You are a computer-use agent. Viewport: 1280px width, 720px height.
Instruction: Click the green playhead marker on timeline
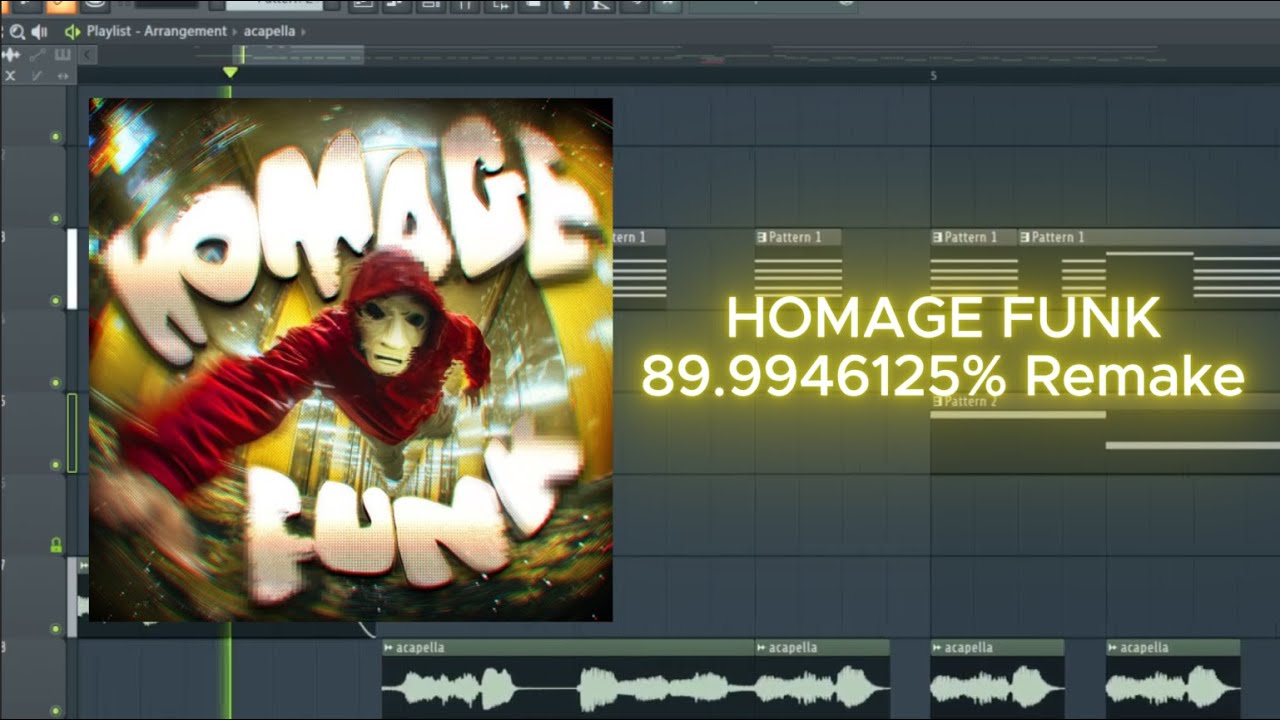(x=230, y=72)
